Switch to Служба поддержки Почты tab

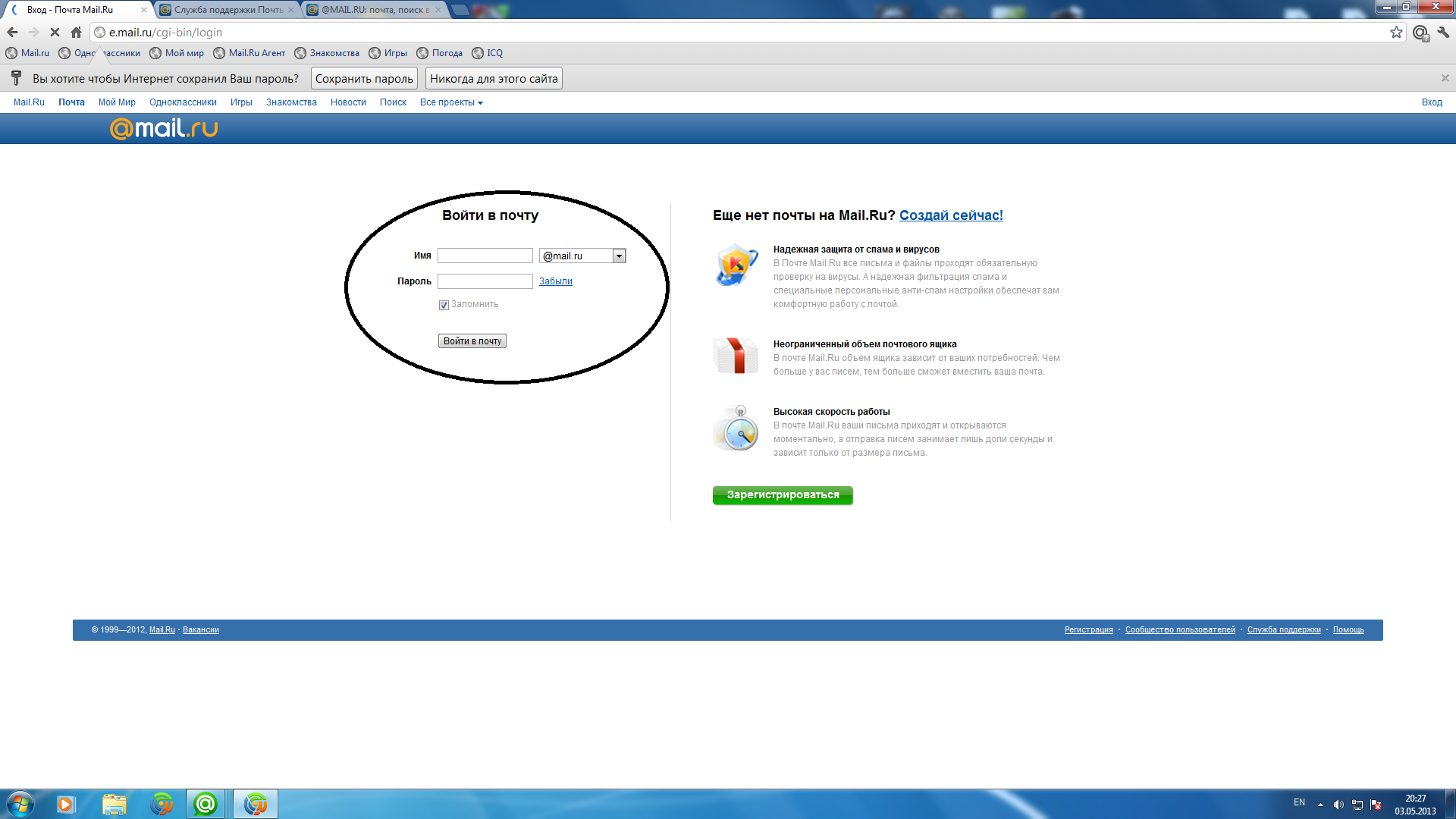coord(227,10)
